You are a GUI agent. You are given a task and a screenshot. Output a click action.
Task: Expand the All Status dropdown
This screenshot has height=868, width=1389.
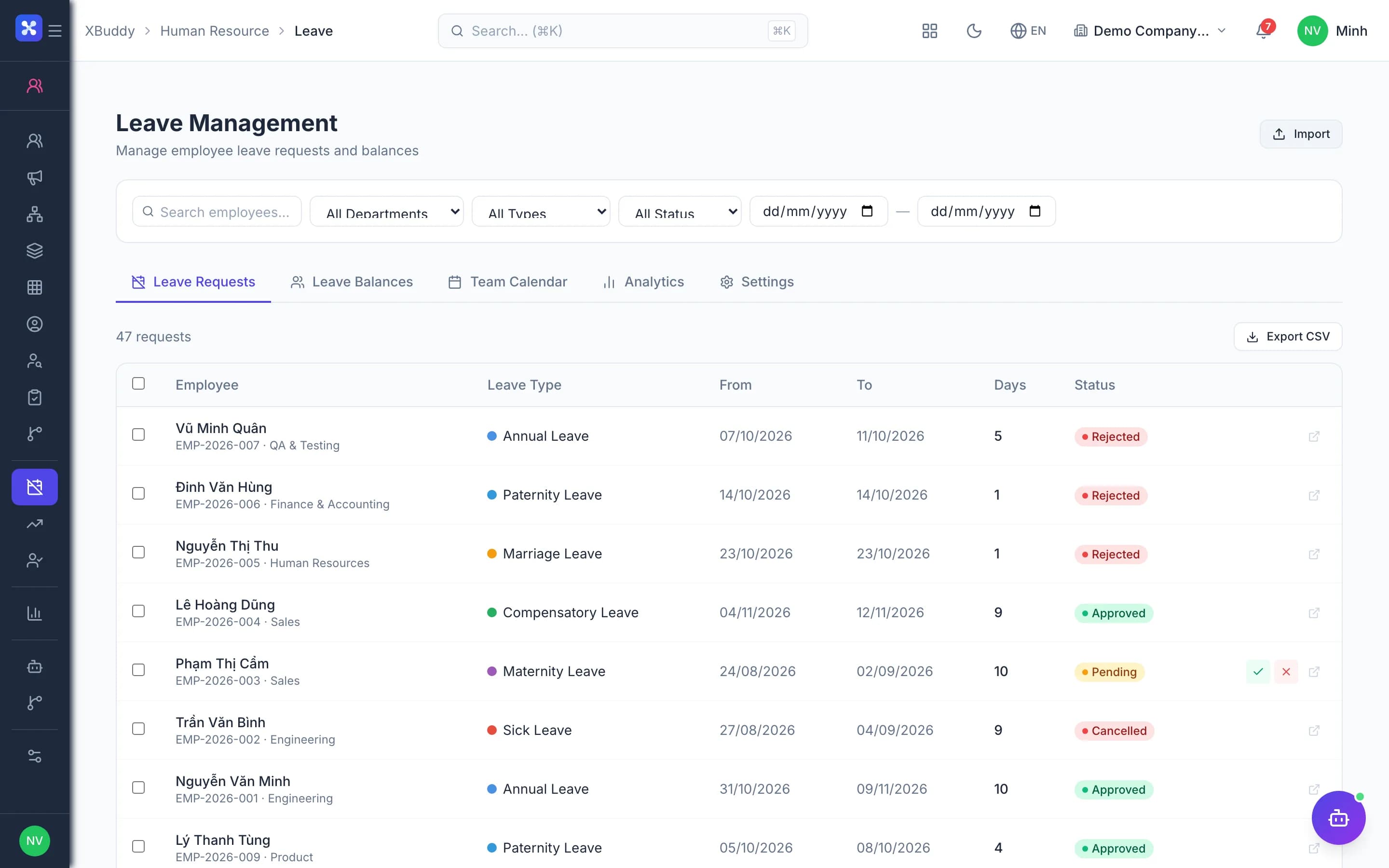click(680, 211)
